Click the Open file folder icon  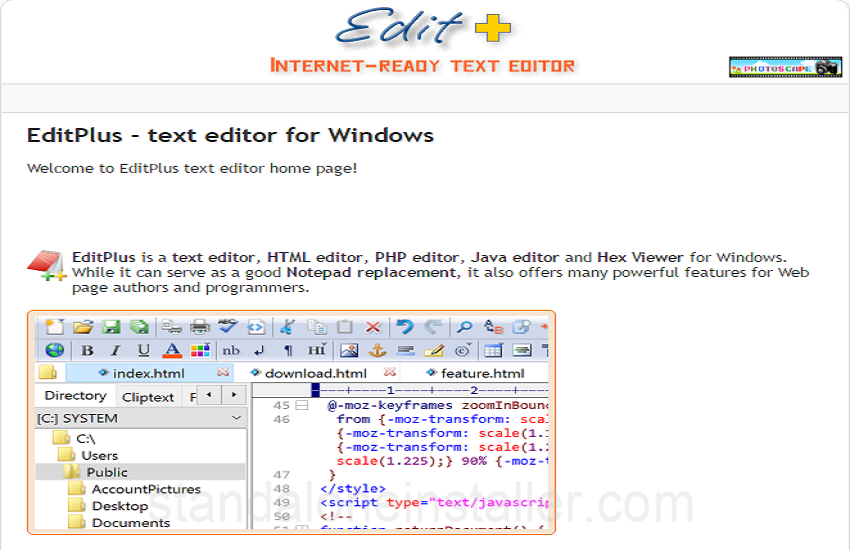[x=83, y=327]
